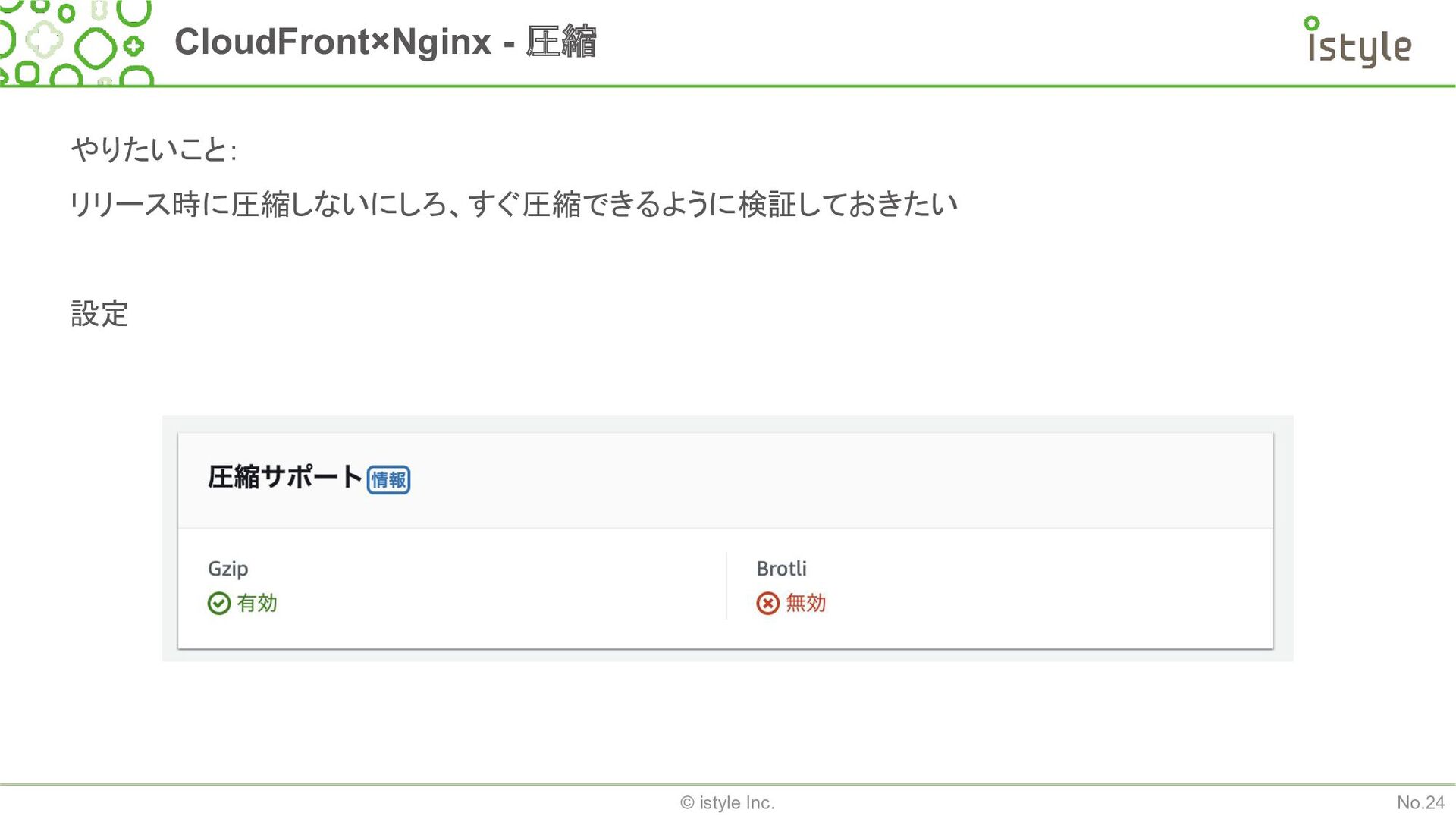Screen dimensions: 1456x819
Task: Click the 有効 status text
Action: tap(257, 604)
